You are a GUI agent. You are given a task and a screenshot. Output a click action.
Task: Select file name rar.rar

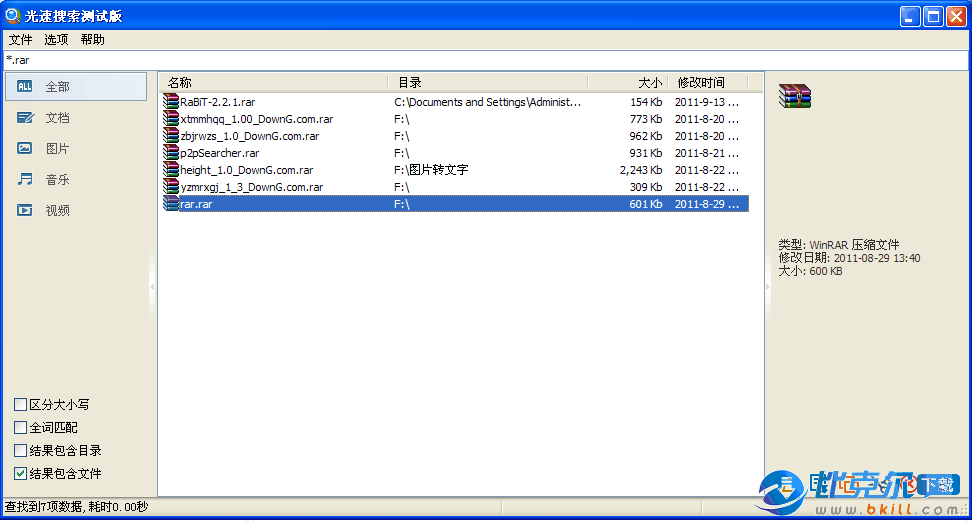(x=197, y=204)
